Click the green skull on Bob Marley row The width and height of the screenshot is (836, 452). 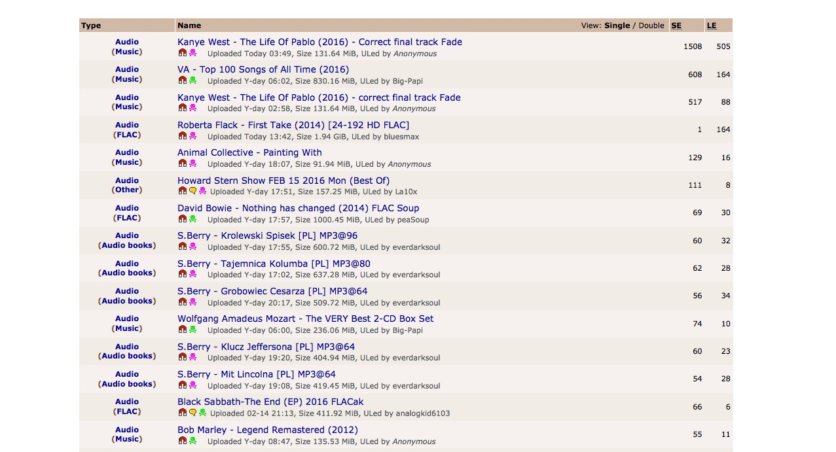click(x=193, y=441)
